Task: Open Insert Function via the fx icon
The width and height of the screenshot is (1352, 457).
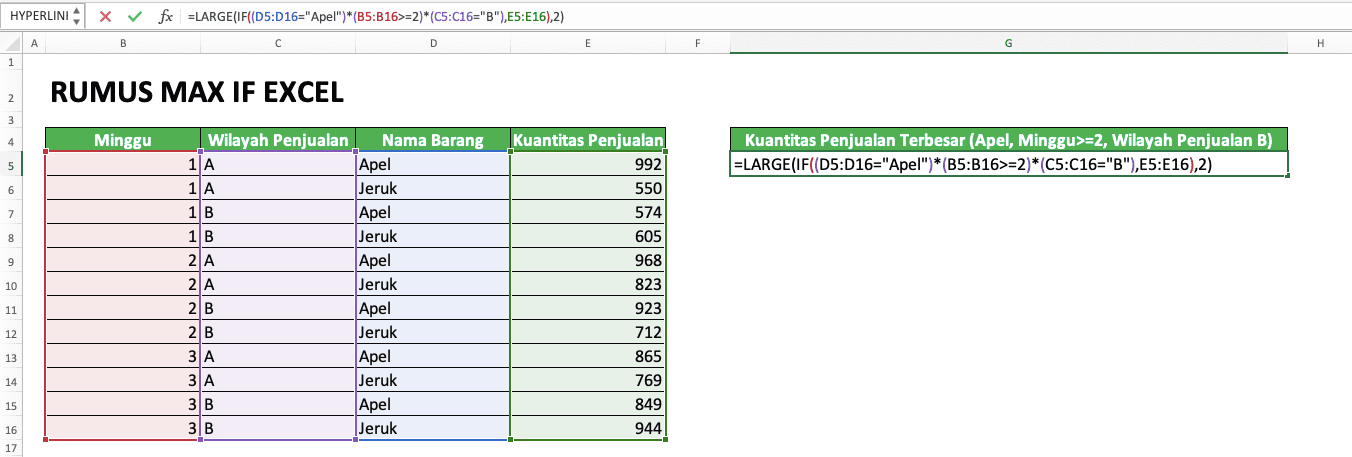Action: pos(166,17)
